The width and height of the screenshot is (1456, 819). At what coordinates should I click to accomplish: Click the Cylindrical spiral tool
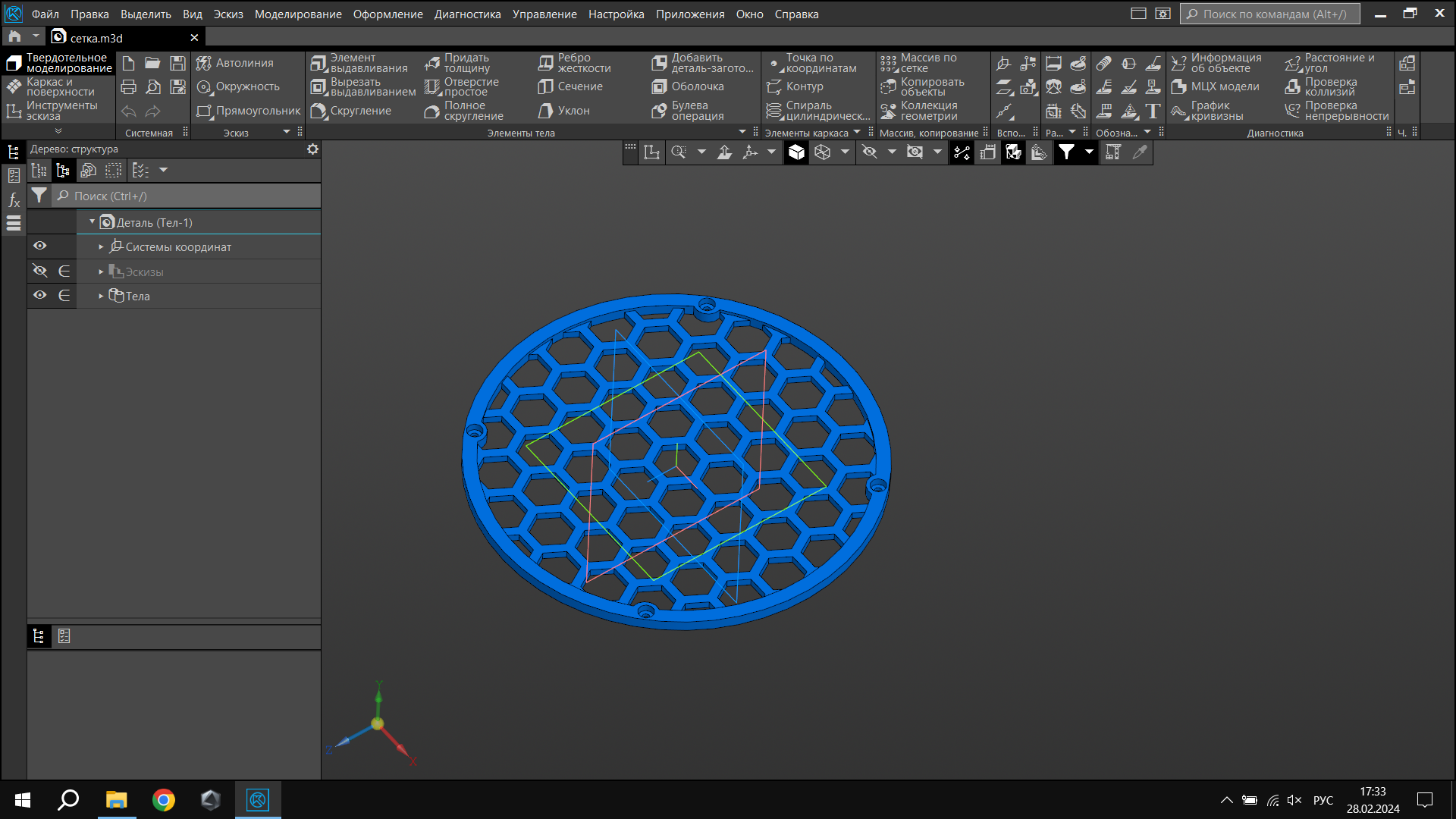[817, 111]
